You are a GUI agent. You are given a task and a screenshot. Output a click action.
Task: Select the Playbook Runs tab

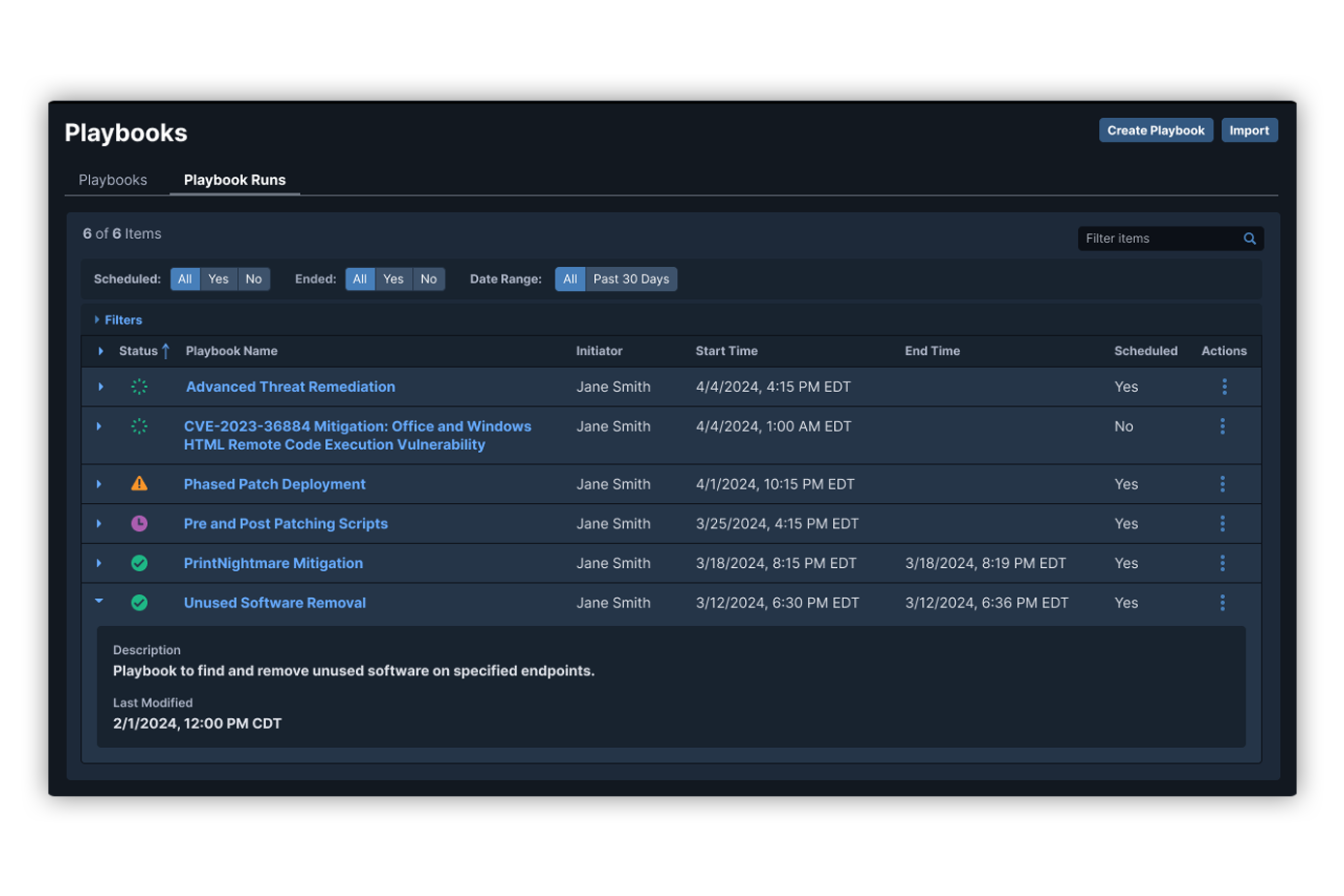(235, 180)
